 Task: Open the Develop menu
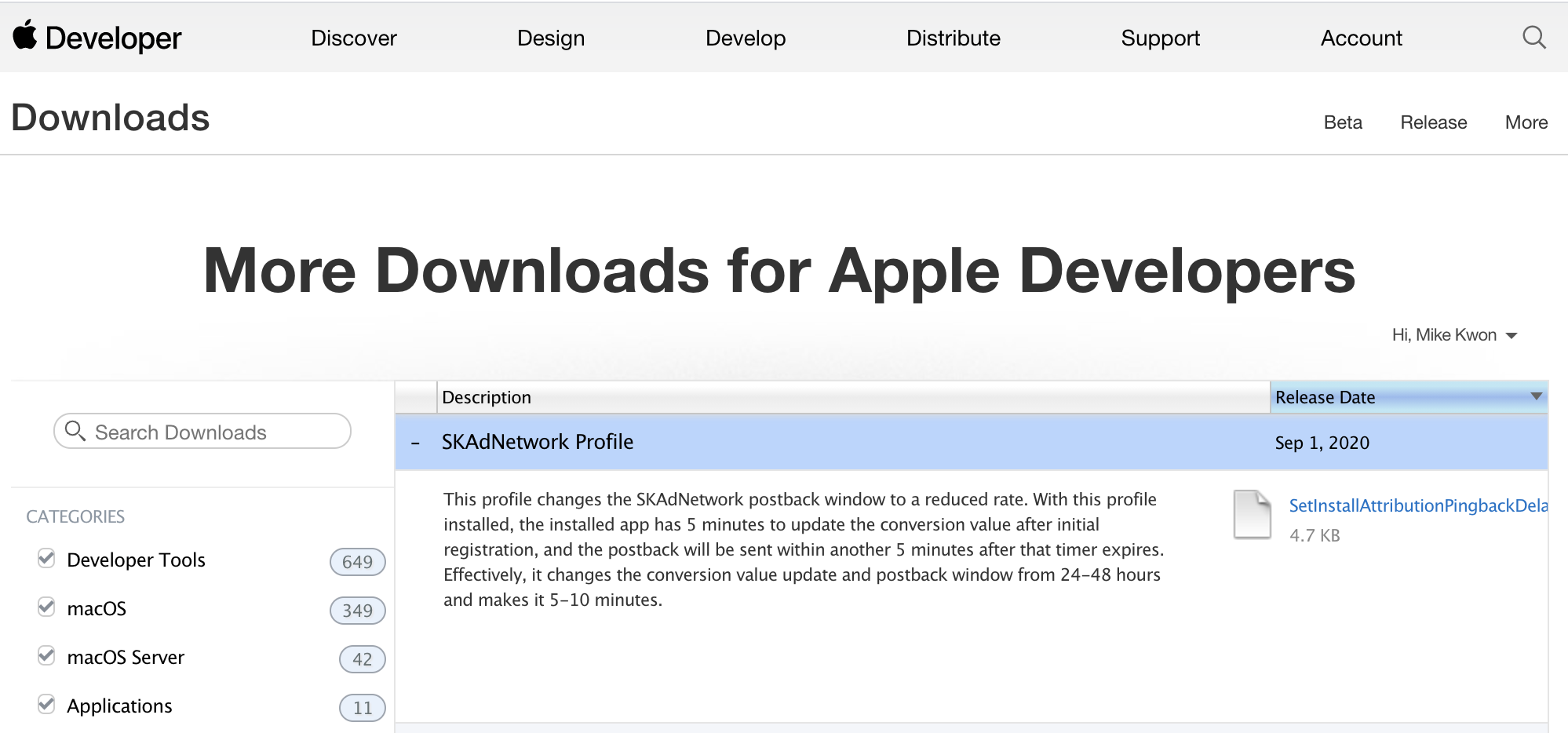pyautogui.click(x=746, y=38)
